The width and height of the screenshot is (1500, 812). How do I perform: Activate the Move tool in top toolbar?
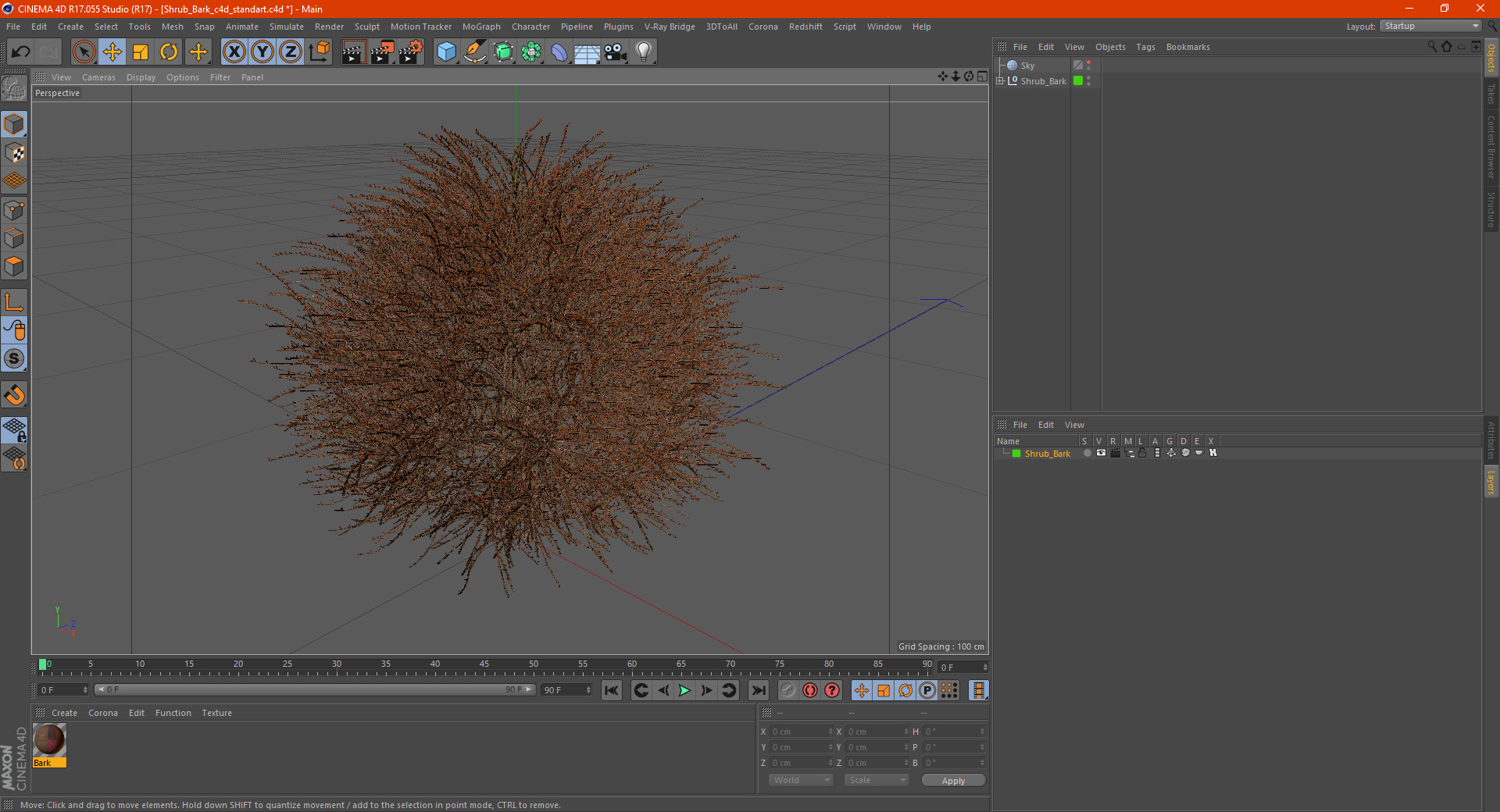[x=112, y=52]
